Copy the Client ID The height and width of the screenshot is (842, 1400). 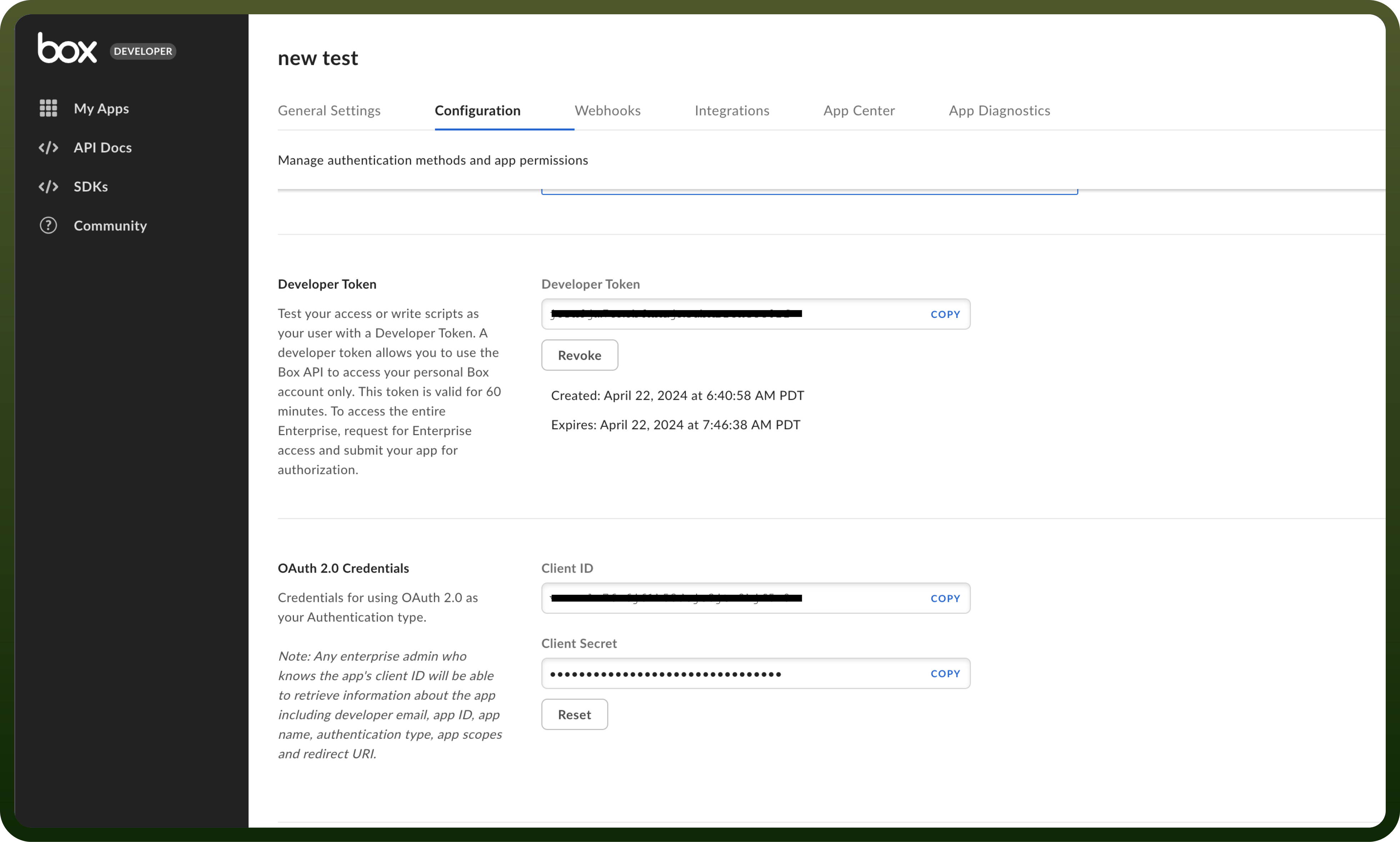click(x=945, y=599)
